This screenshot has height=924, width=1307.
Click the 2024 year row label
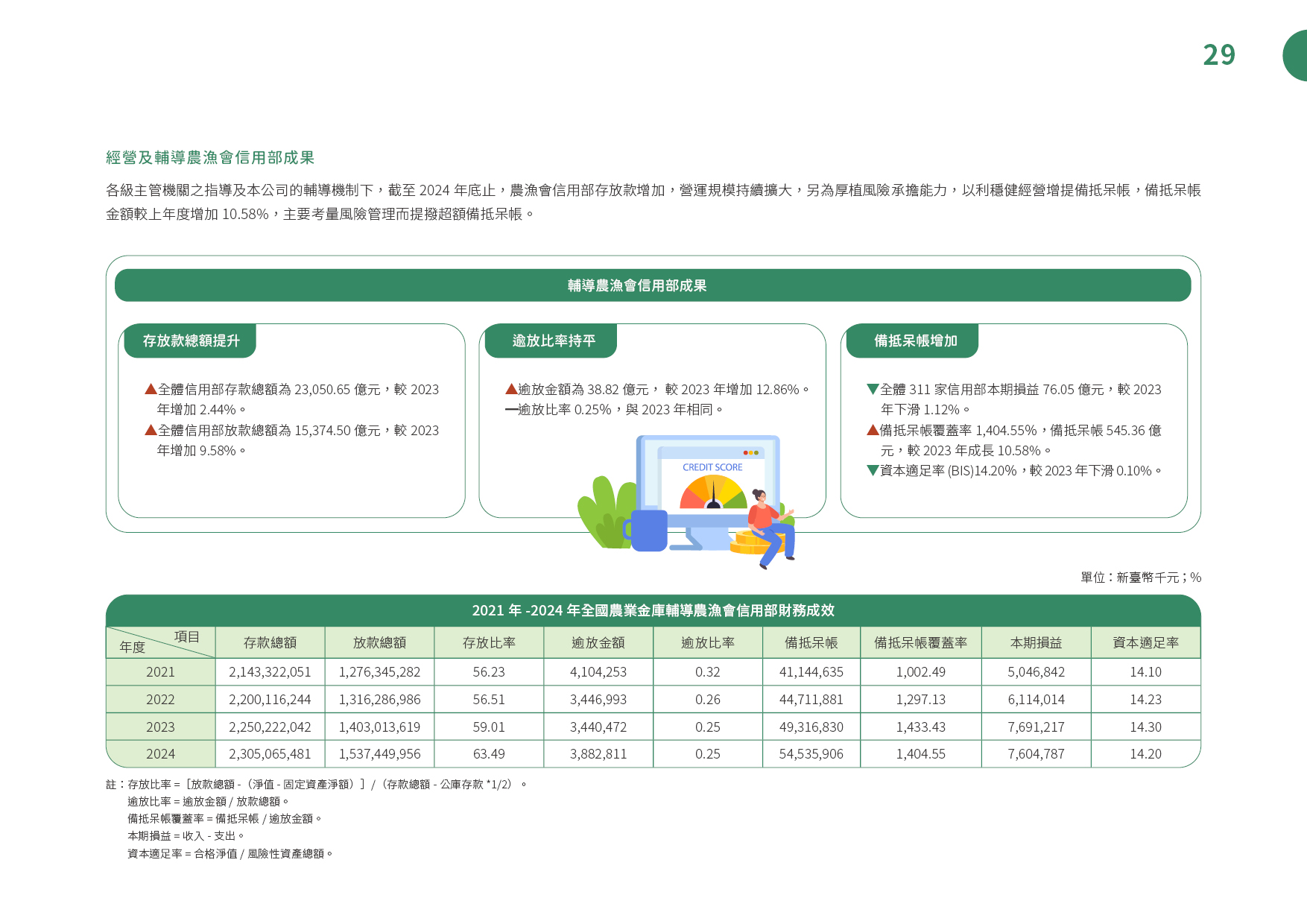pos(160,754)
